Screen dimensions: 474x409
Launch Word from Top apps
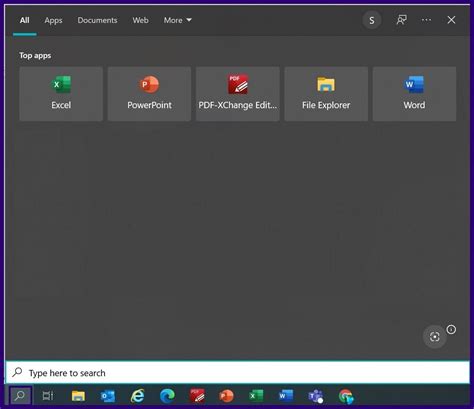click(x=414, y=94)
